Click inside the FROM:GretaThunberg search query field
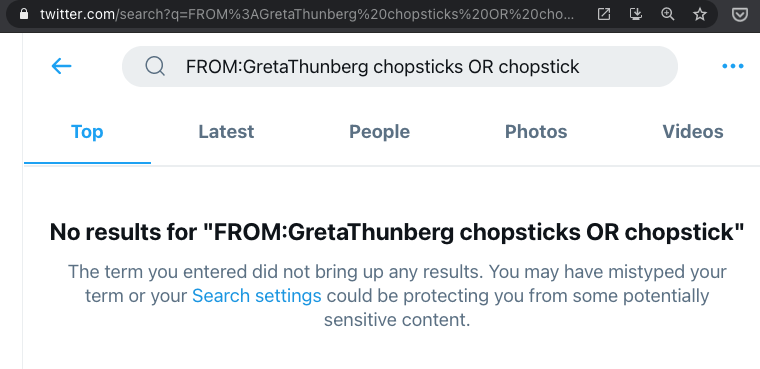Viewport: 760px width, 369px height. pos(400,66)
